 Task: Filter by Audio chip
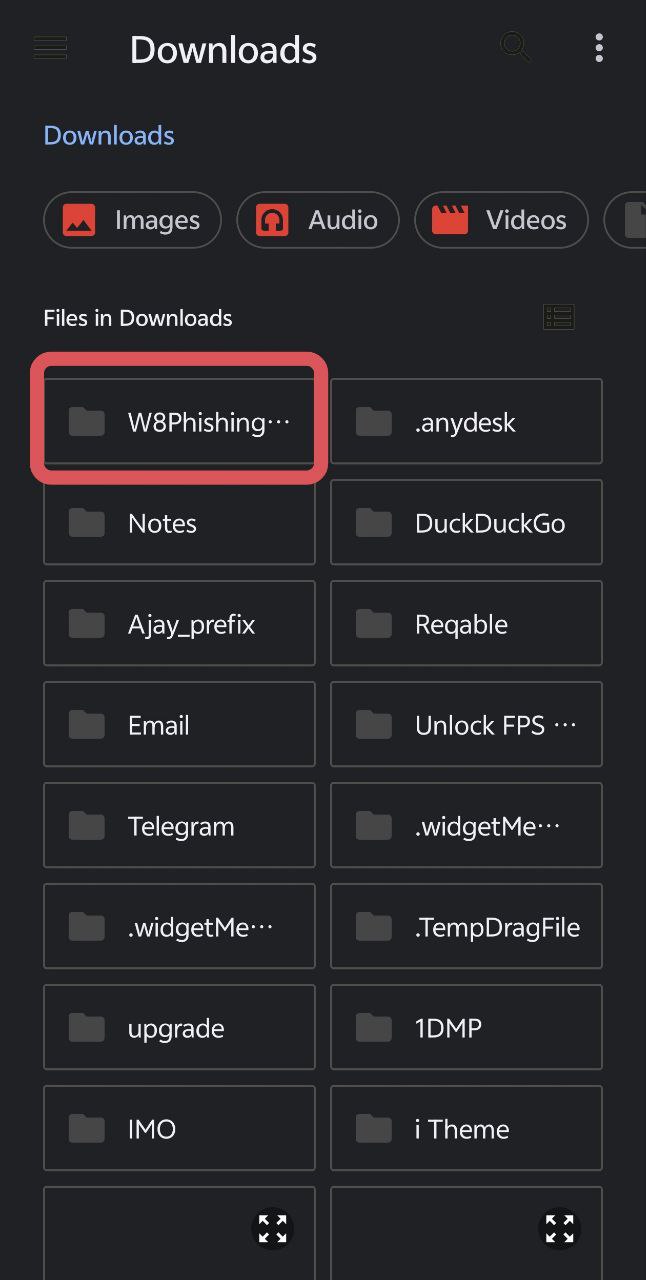318,220
